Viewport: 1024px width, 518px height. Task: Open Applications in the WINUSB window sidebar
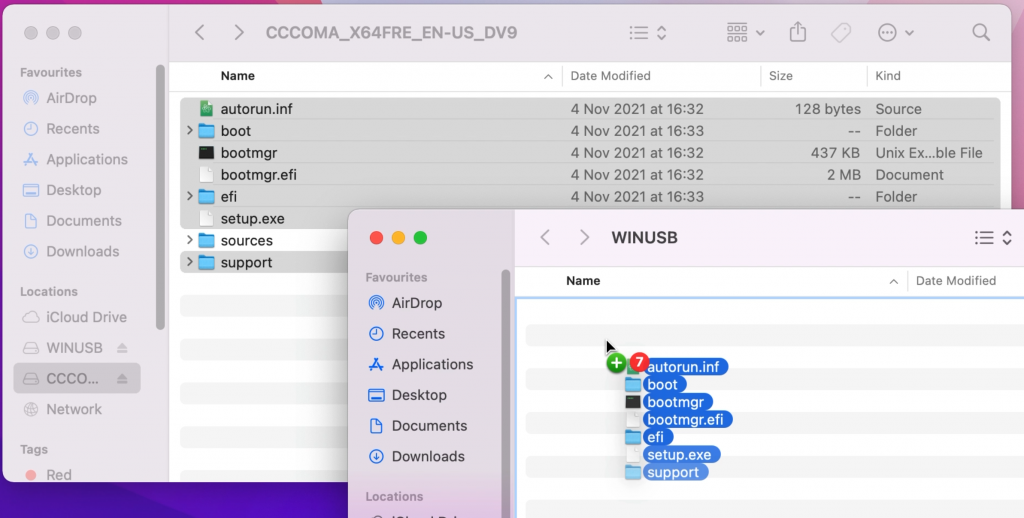pyautogui.click(x=421, y=364)
